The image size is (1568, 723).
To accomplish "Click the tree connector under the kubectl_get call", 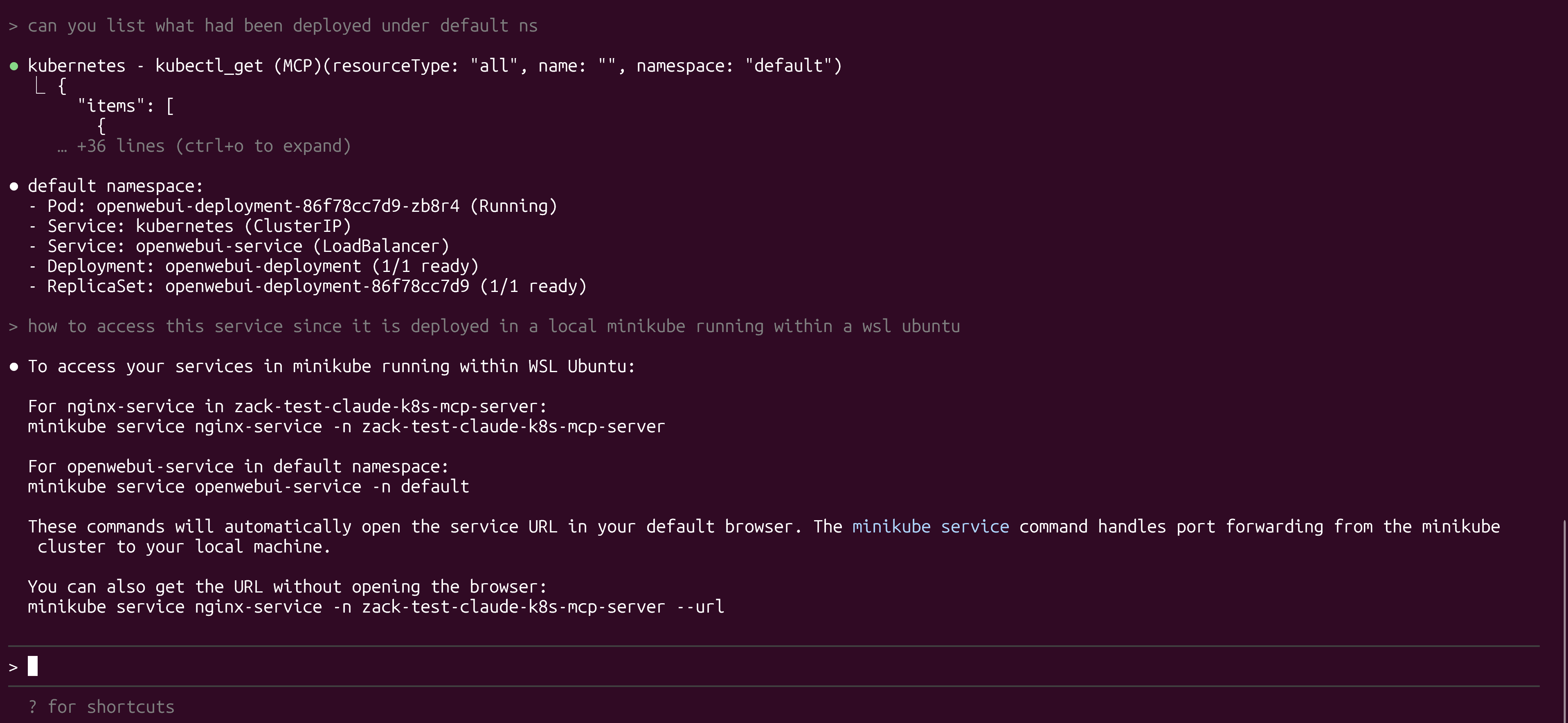I will [40, 87].
